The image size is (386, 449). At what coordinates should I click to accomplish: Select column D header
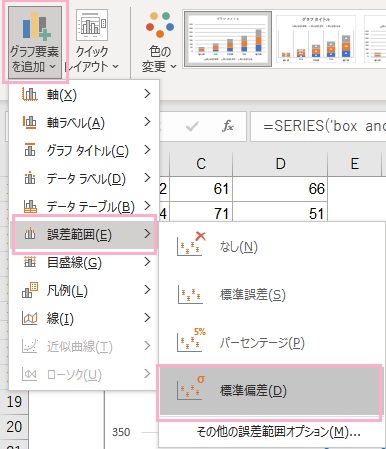tap(280, 164)
